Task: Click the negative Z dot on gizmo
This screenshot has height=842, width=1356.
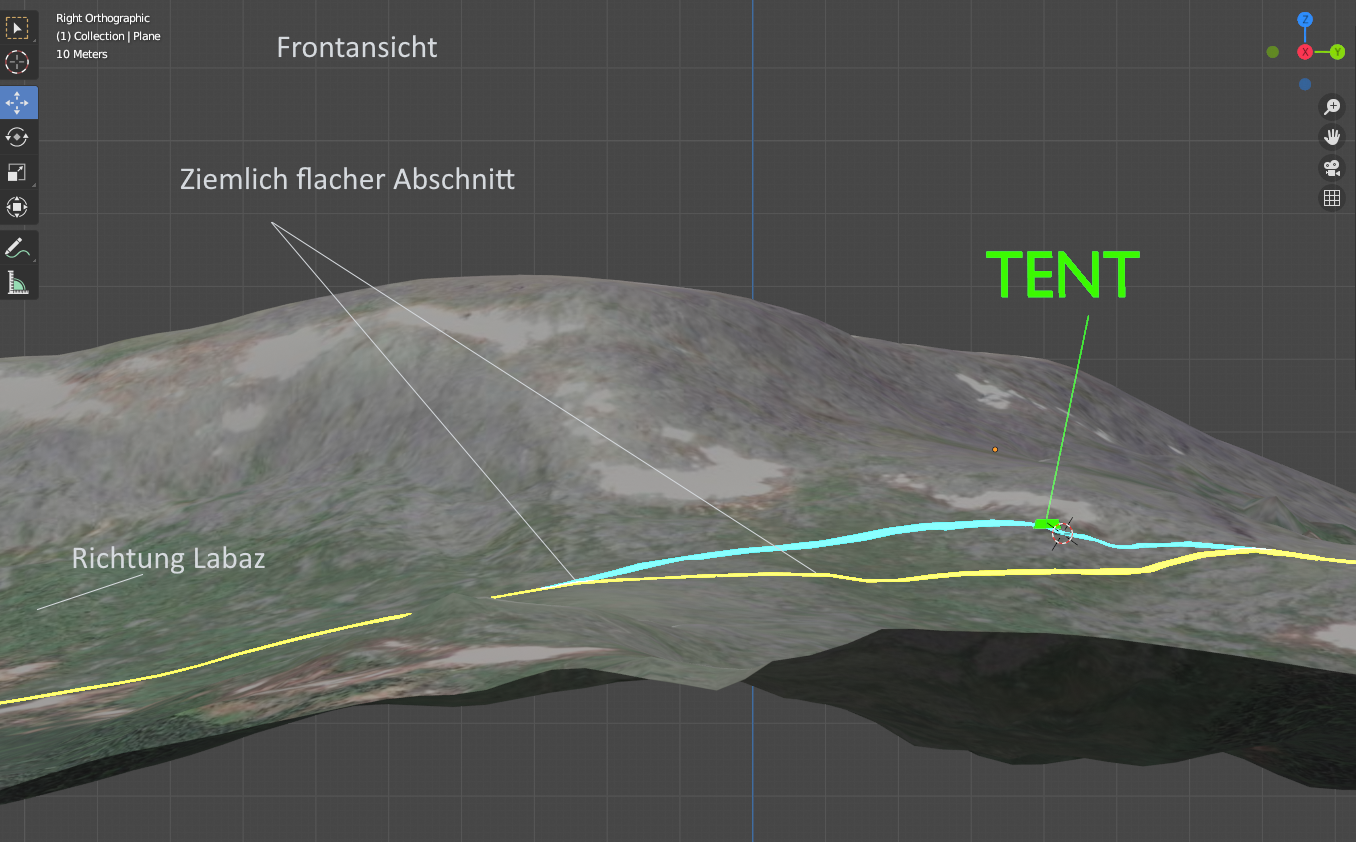Action: click(x=1305, y=84)
